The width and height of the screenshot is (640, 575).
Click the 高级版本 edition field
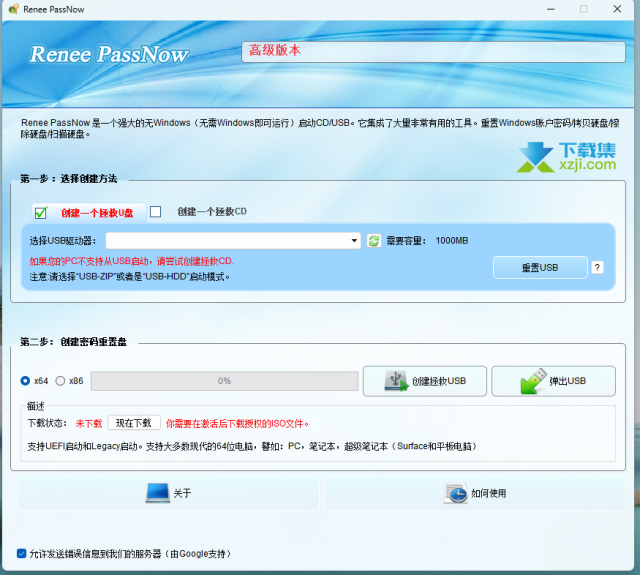[x=433, y=52]
